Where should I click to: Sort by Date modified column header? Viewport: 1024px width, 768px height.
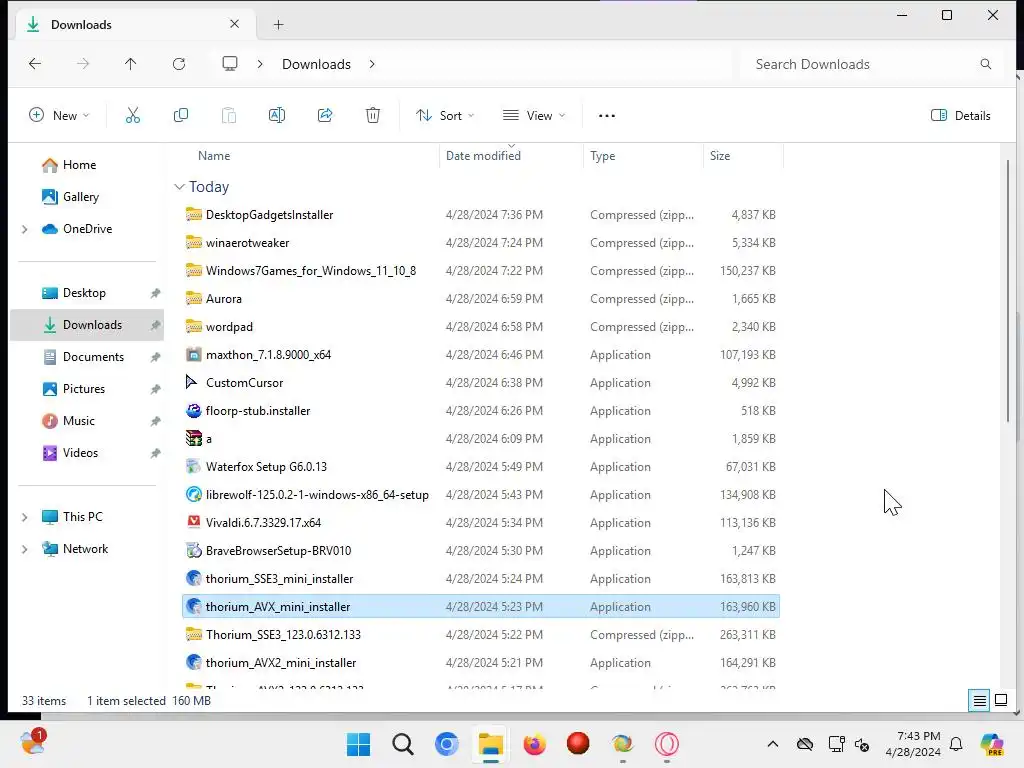483,156
